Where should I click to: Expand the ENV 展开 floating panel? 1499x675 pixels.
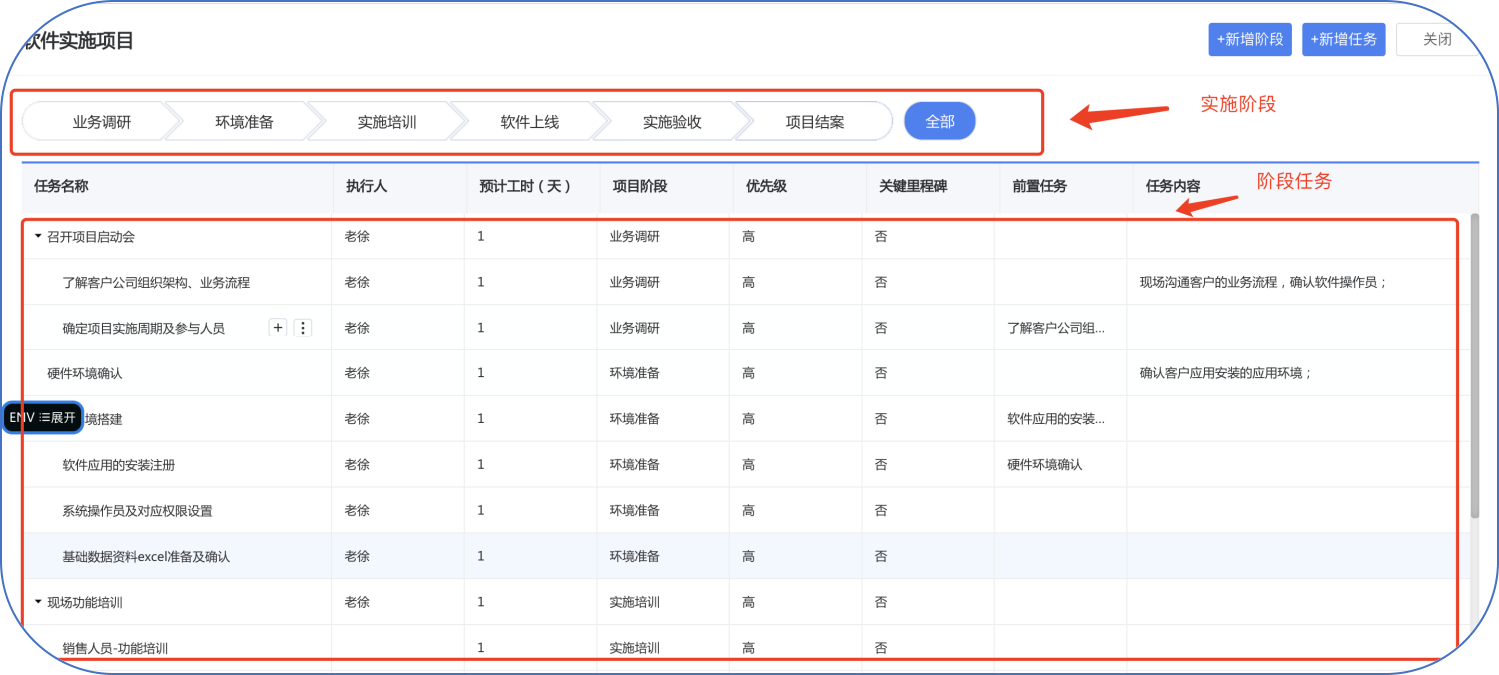pyautogui.click(x=42, y=417)
